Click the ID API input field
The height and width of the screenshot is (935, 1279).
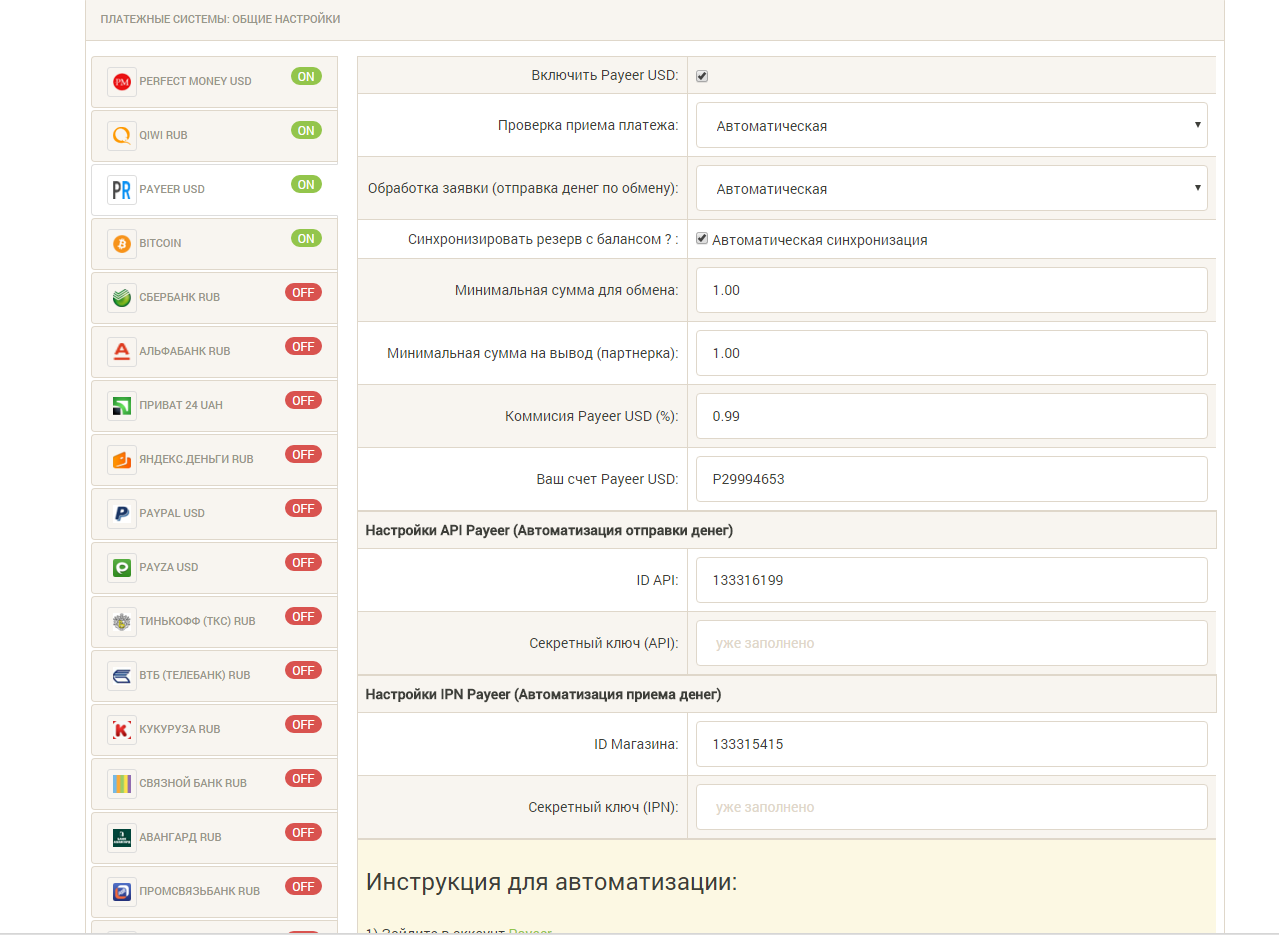point(951,580)
